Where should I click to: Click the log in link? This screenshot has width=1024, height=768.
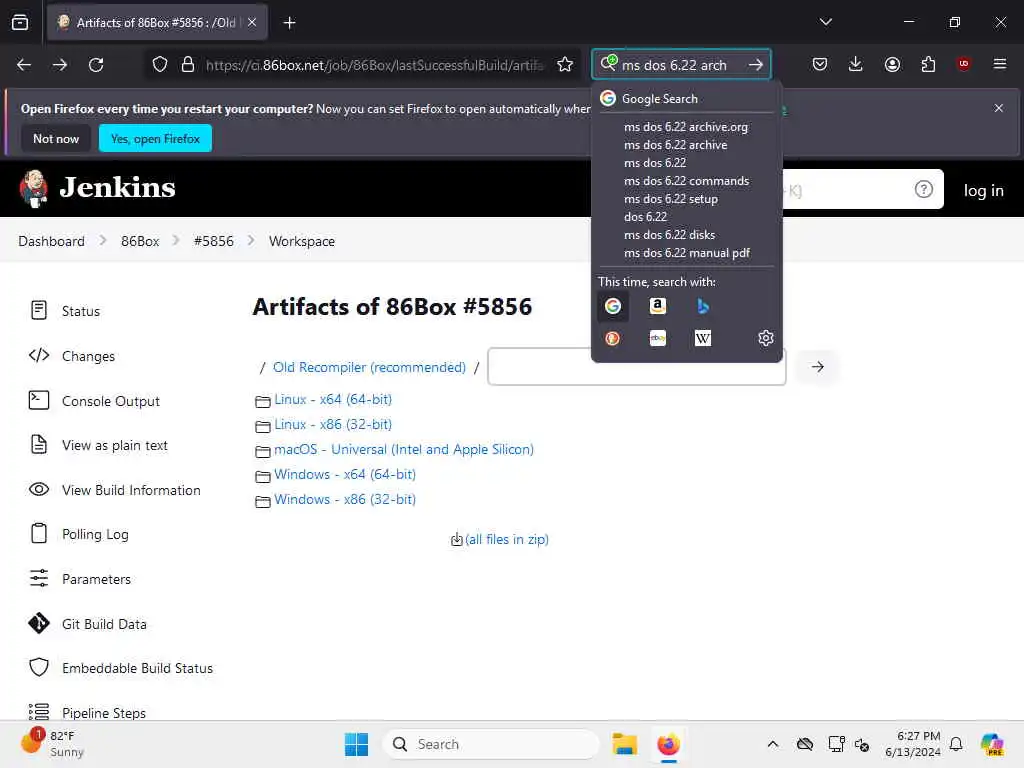click(984, 190)
